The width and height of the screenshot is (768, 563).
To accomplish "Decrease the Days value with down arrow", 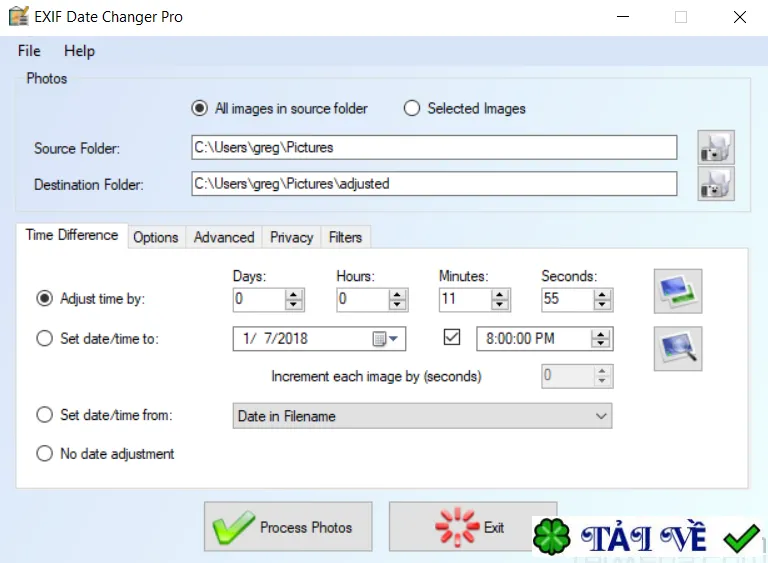I will 293,304.
